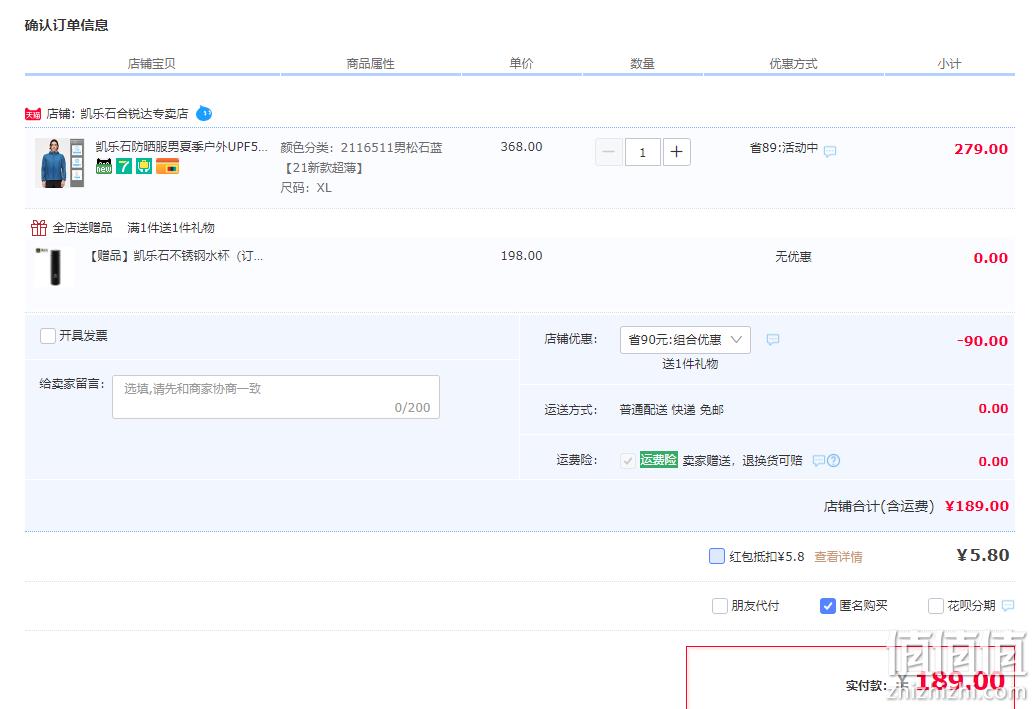The height and width of the screenshot is (709, 1036).
Task: Click the orange credit card badge icon
Action: [x=167, y=166]
